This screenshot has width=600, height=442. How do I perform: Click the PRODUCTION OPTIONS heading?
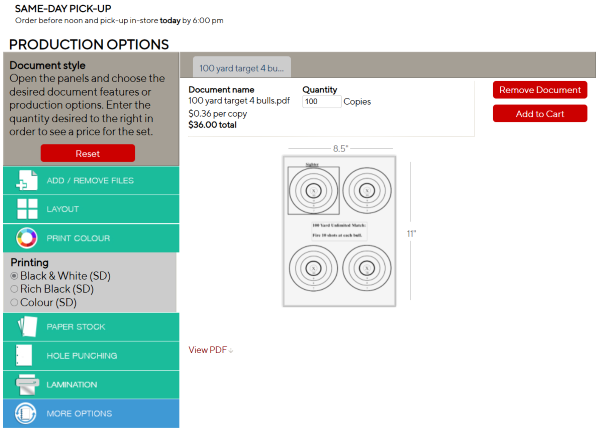pos(89,44)
